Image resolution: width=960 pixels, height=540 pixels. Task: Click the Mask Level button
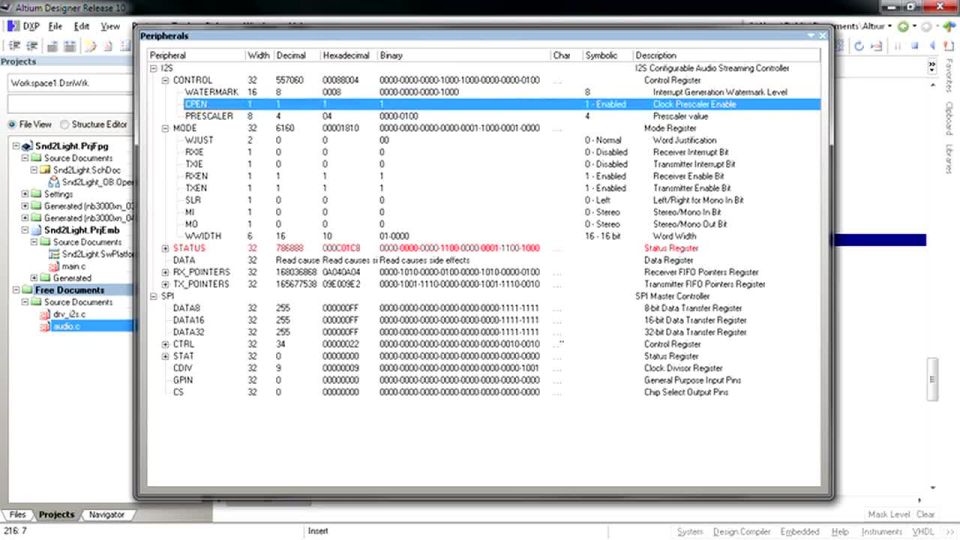pos(888,514)
